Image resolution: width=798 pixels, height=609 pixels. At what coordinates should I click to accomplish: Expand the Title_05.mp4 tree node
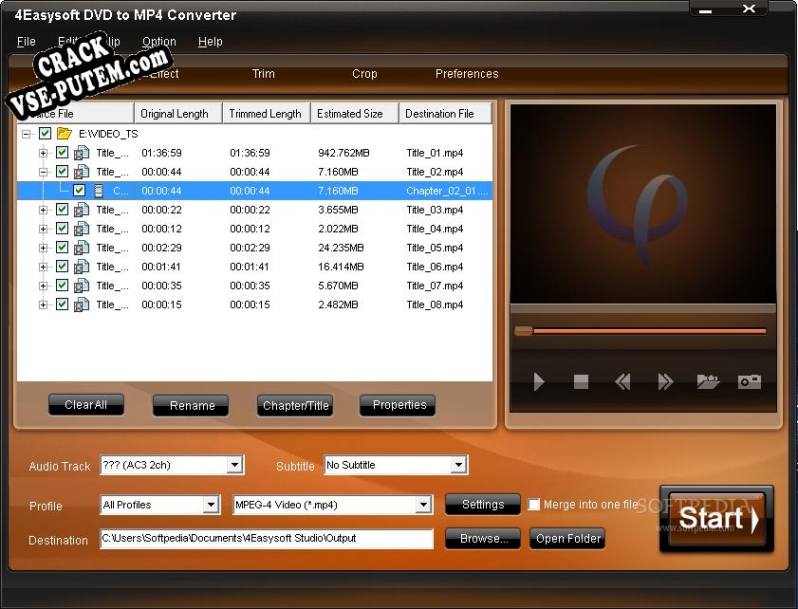click(x=43, y=248)
